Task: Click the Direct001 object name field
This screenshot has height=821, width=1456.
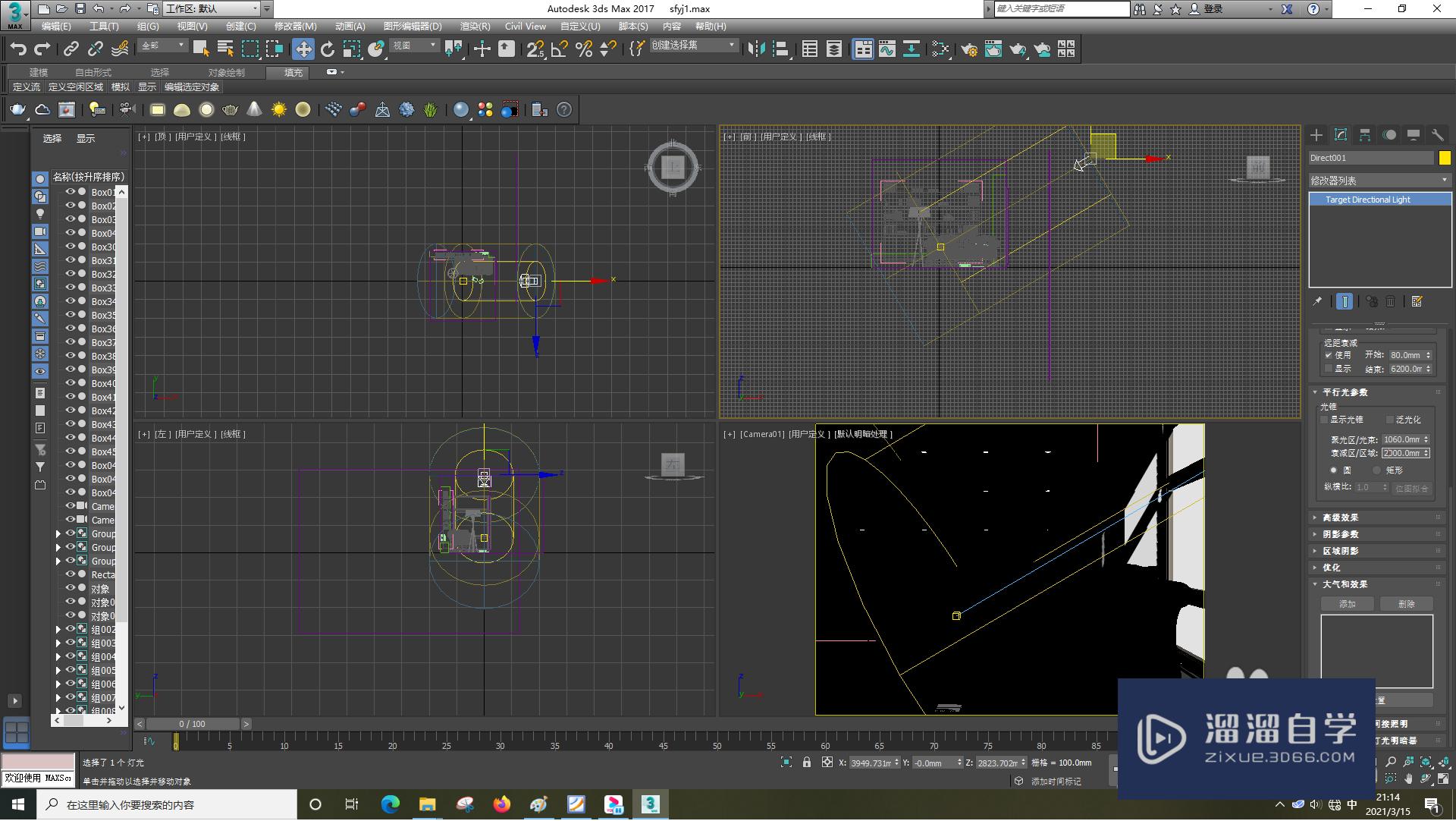Action: (x=1371, y=158)
